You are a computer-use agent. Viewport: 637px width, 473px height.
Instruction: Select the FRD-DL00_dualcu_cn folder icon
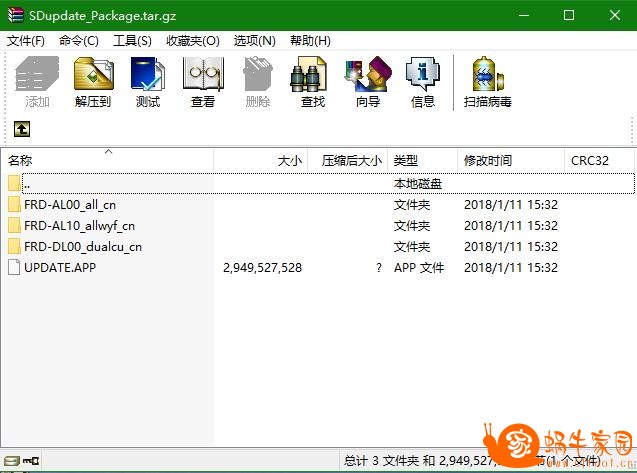click(x=15, y=247)
